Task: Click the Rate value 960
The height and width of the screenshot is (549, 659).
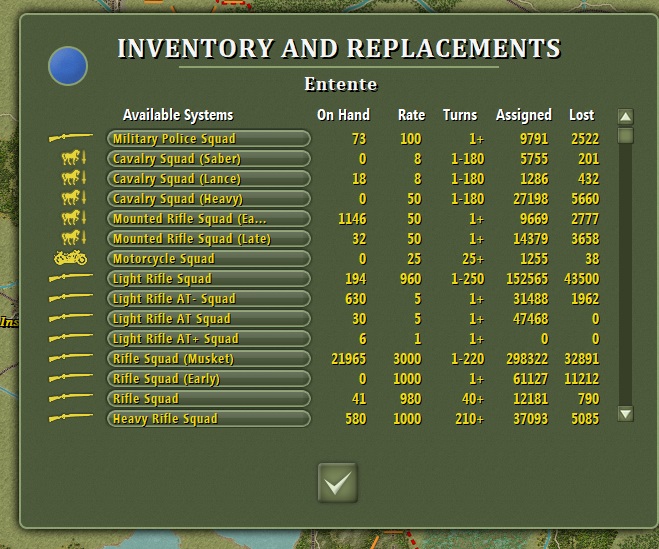Action: pos(411,279)
